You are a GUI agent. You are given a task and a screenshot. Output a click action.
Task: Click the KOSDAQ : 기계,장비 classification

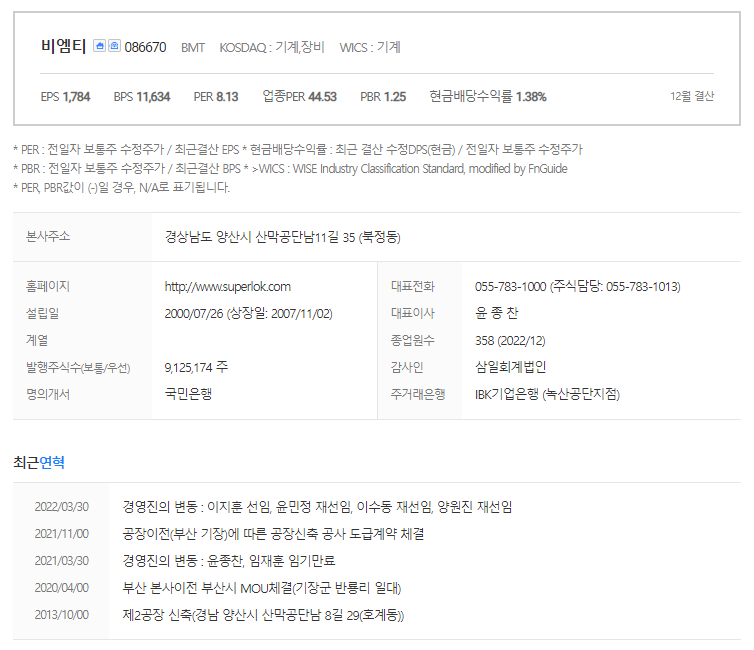point(272,47)
